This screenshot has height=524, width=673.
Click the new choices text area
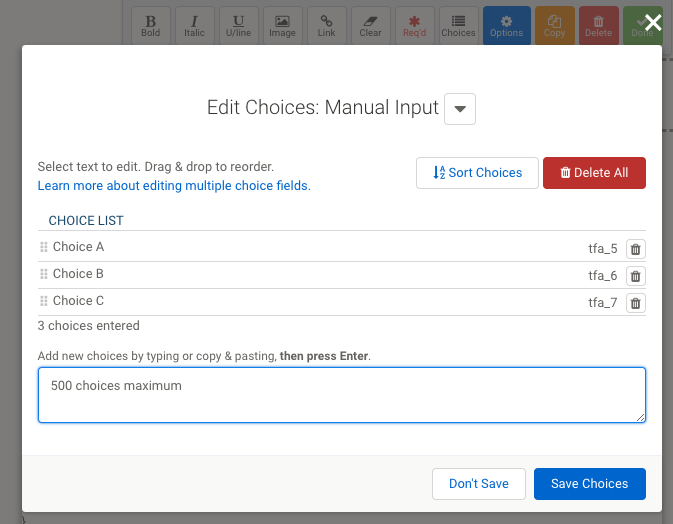click(342, 395)
